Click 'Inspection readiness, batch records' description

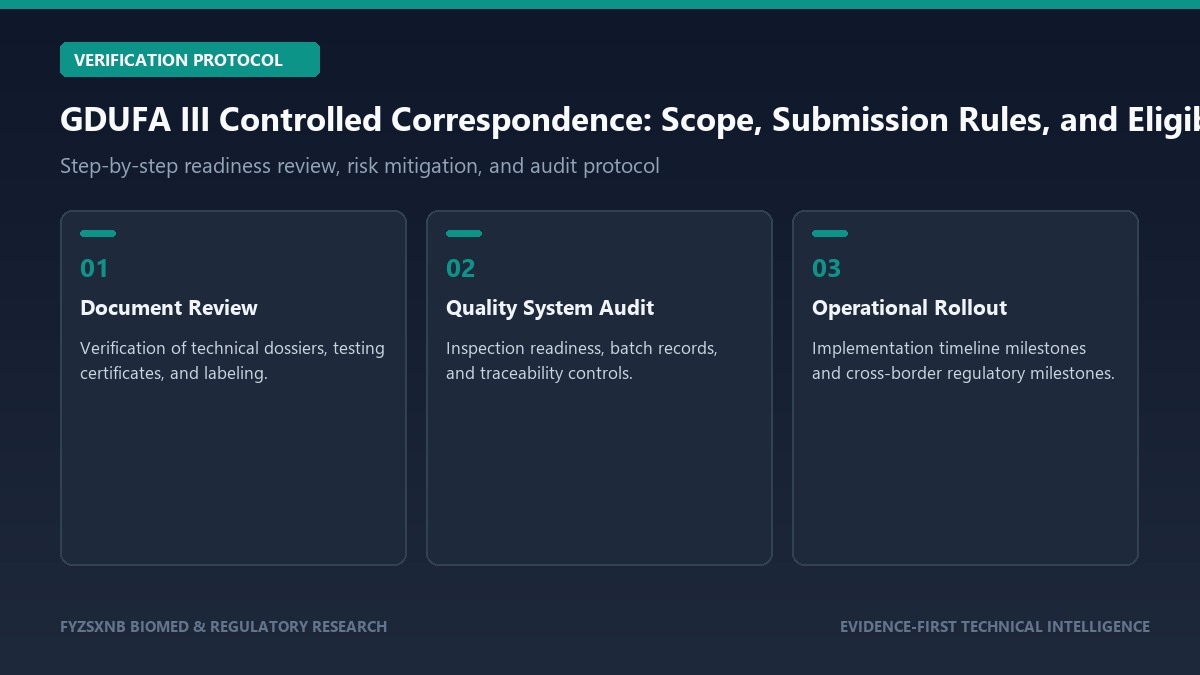tap(582, 361)
